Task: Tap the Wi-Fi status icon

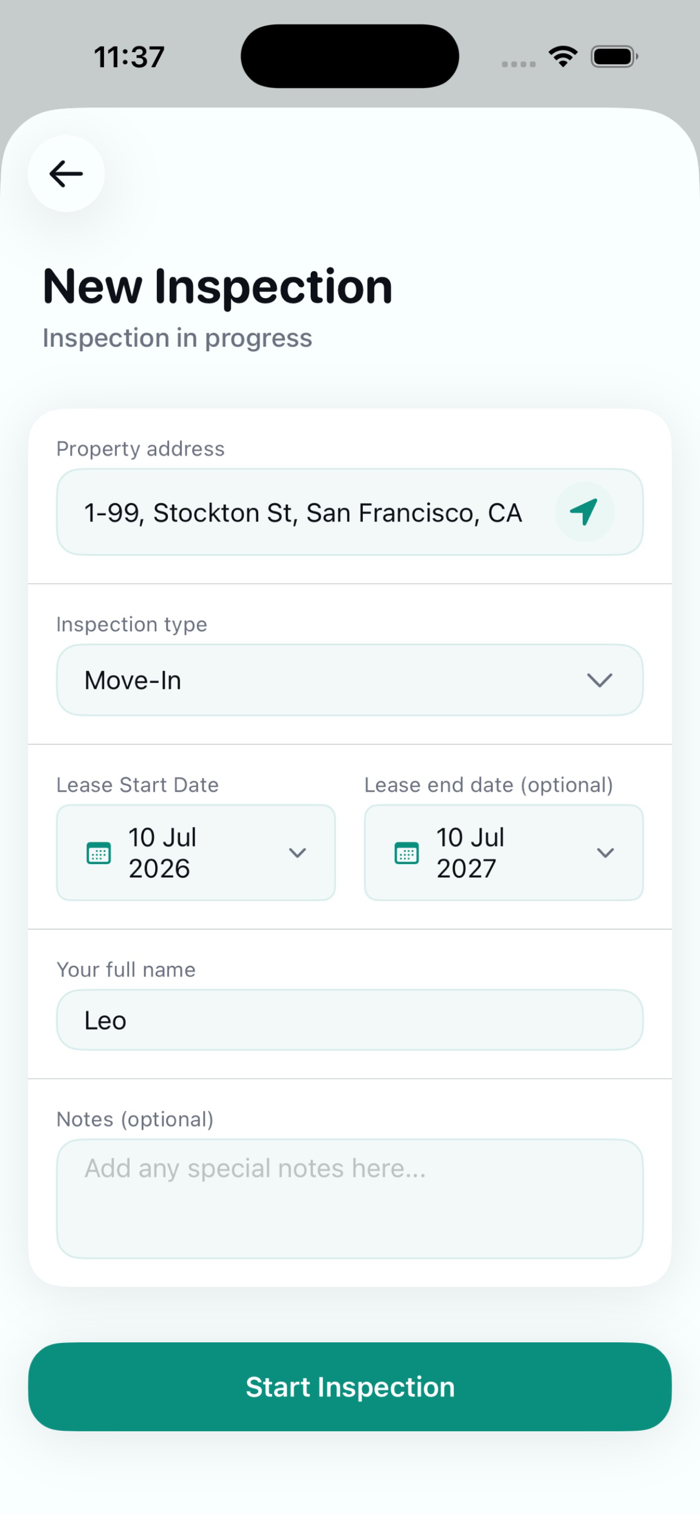Action: pos(564,57)
